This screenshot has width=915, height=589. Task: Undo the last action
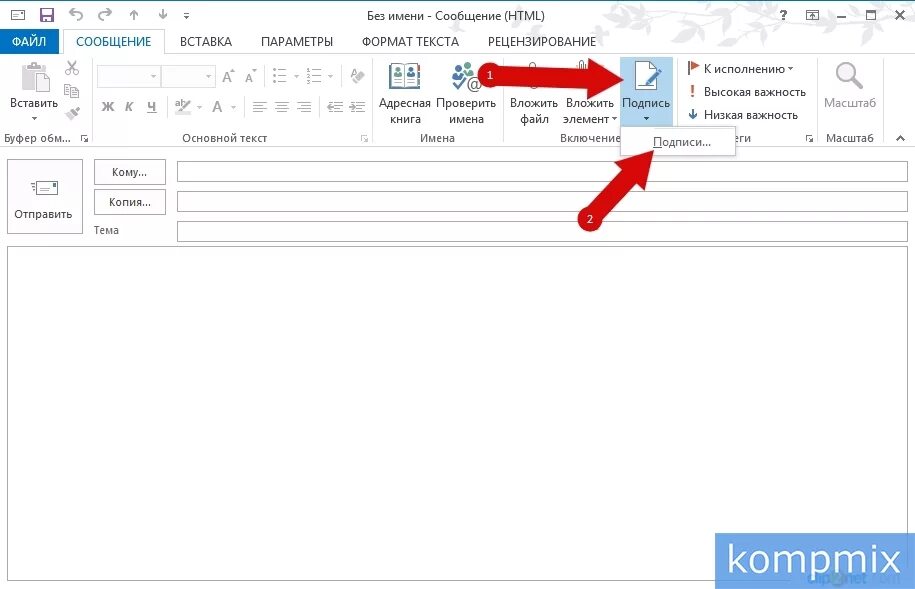76,15
